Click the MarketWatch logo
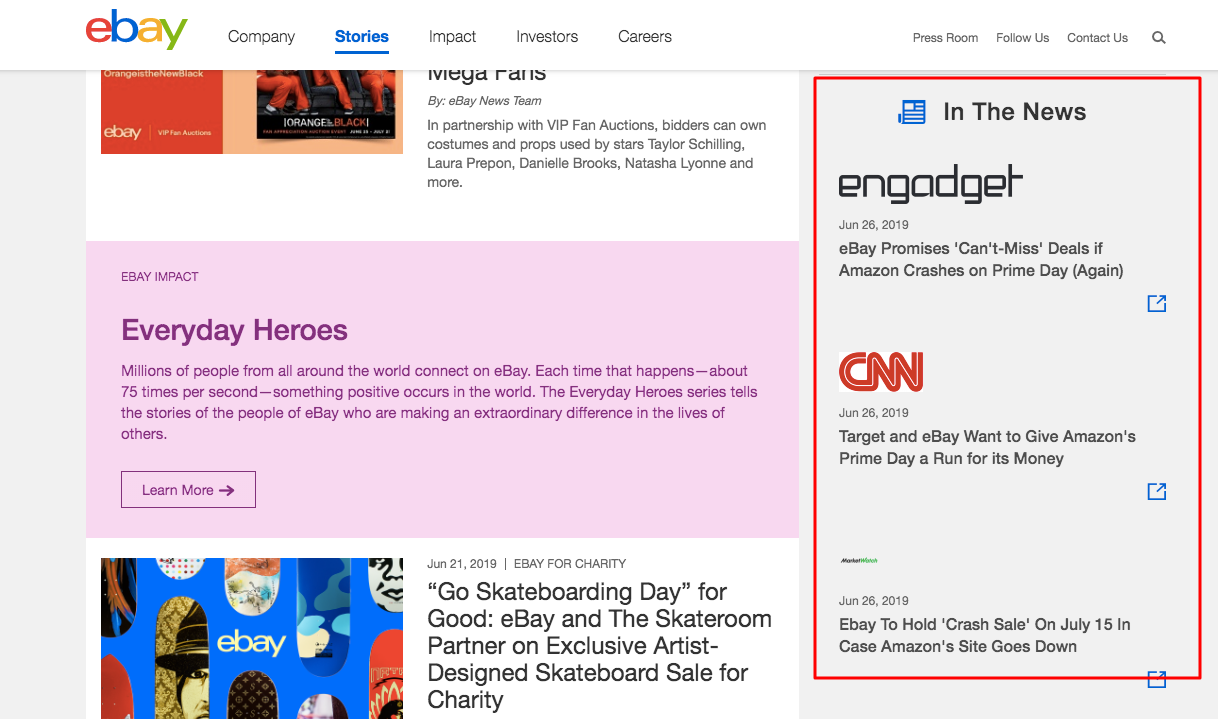The height and width of the screenshot is (719, 1218). pyautogui.click(x=859, y=560)
